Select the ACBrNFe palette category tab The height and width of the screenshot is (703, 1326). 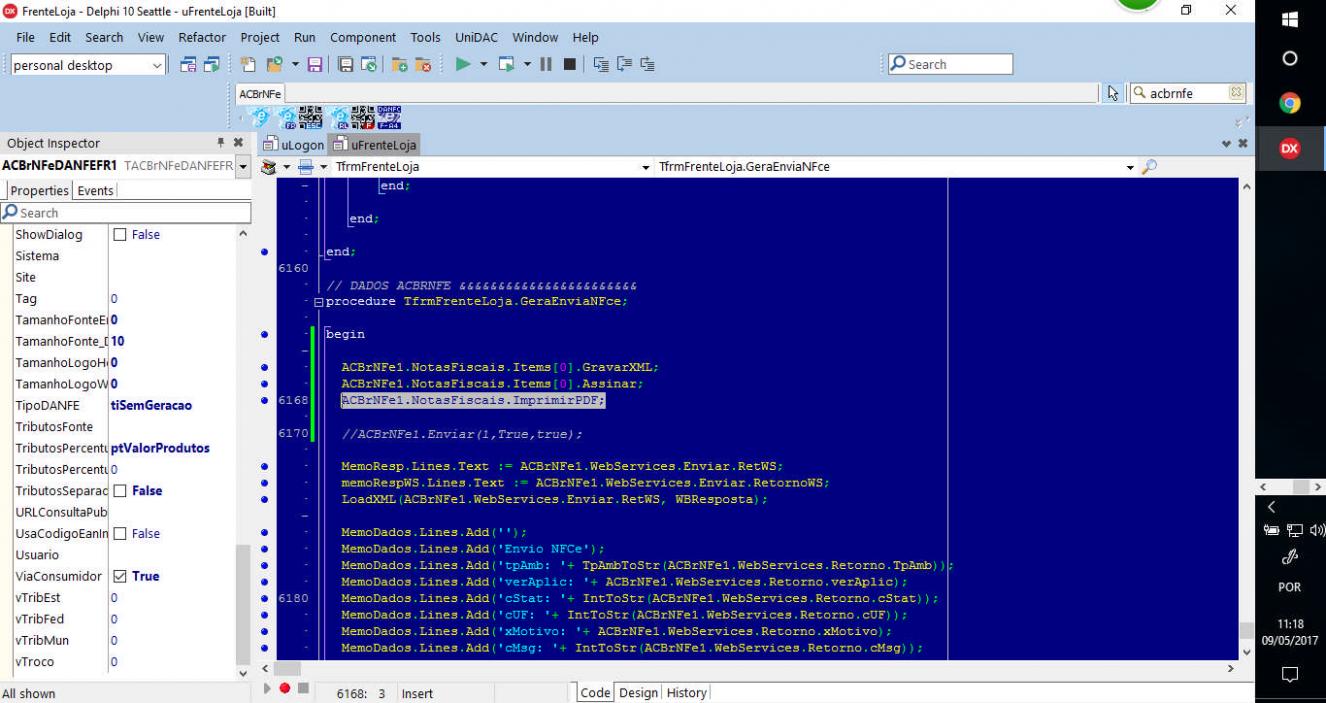click(260, 93)
